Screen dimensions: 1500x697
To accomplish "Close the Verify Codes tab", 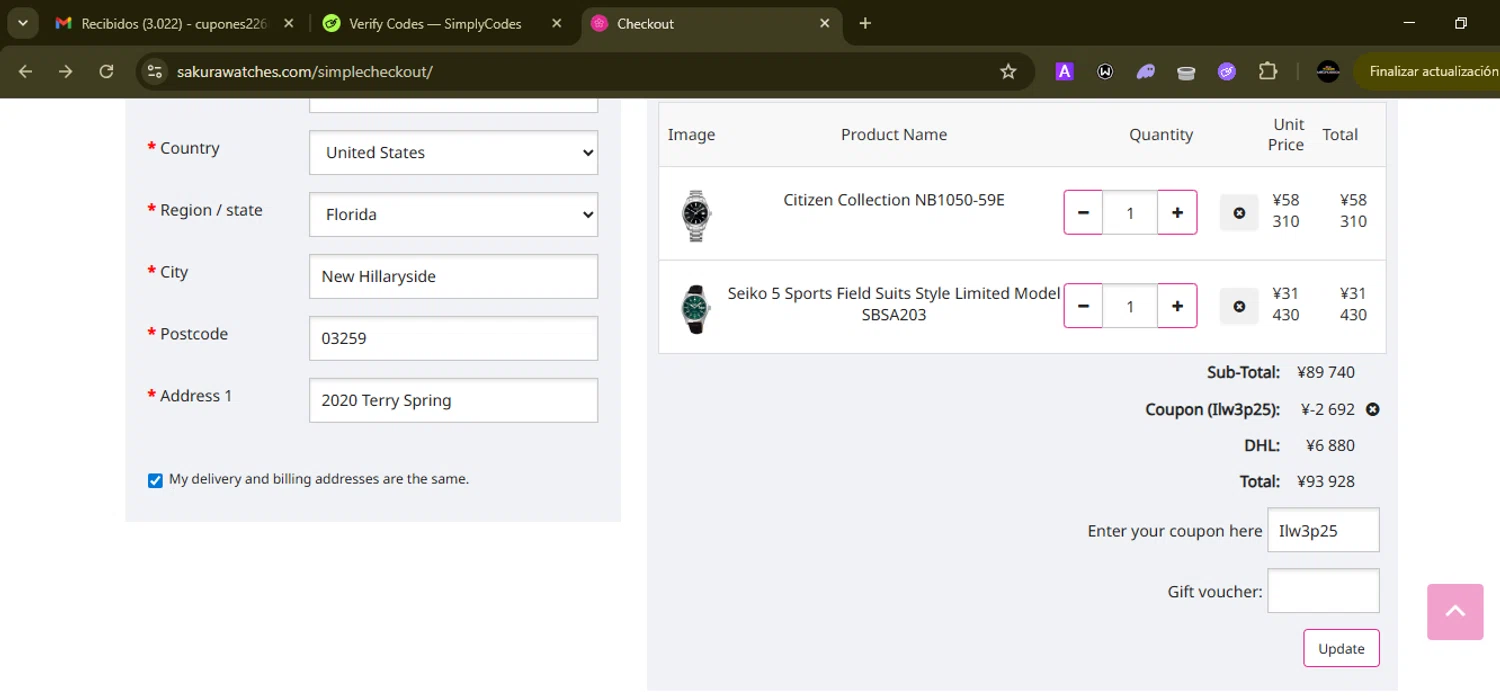I will pyautogui.click(x=557, y=23).
